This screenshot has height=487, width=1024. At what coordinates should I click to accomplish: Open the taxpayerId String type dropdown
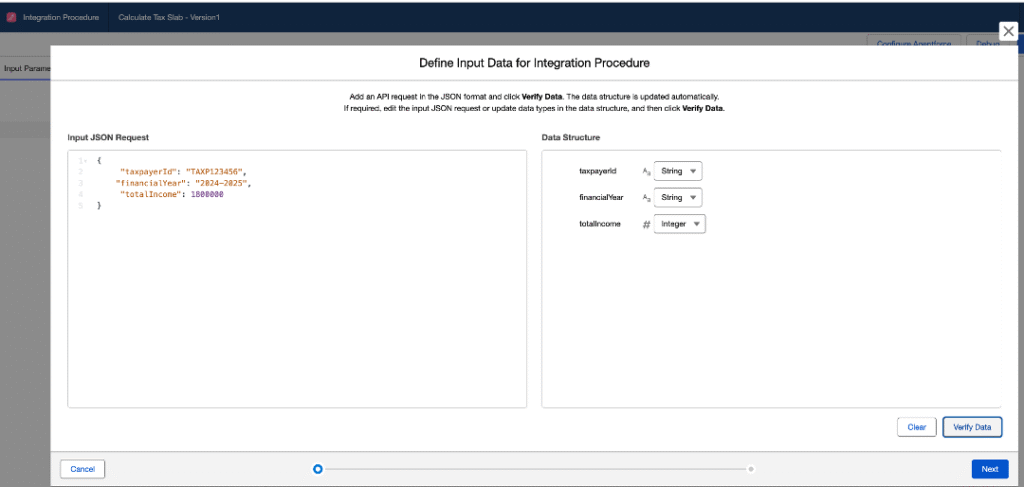(677, 171)
